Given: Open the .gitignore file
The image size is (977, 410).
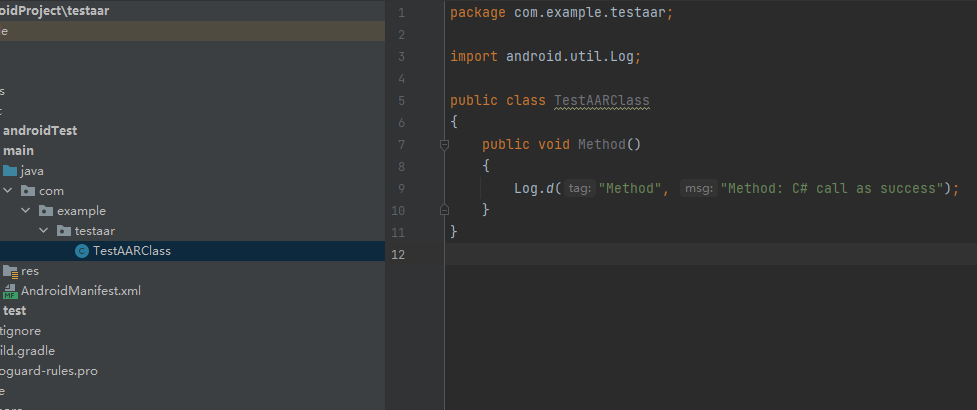Looking at the screenshot, I should 21,331.
